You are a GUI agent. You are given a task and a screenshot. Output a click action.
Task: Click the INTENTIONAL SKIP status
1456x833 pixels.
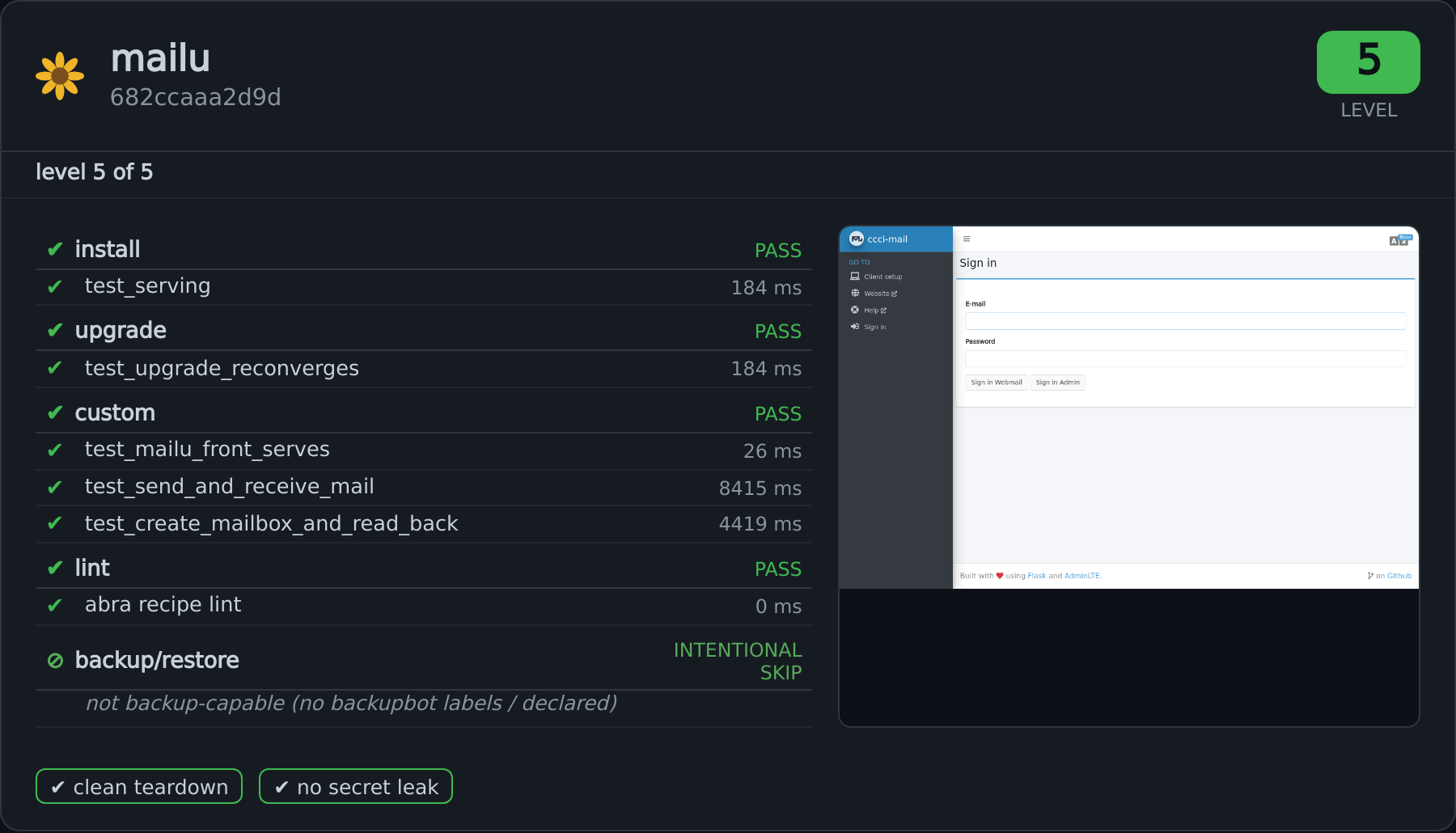tap(738, 662)
